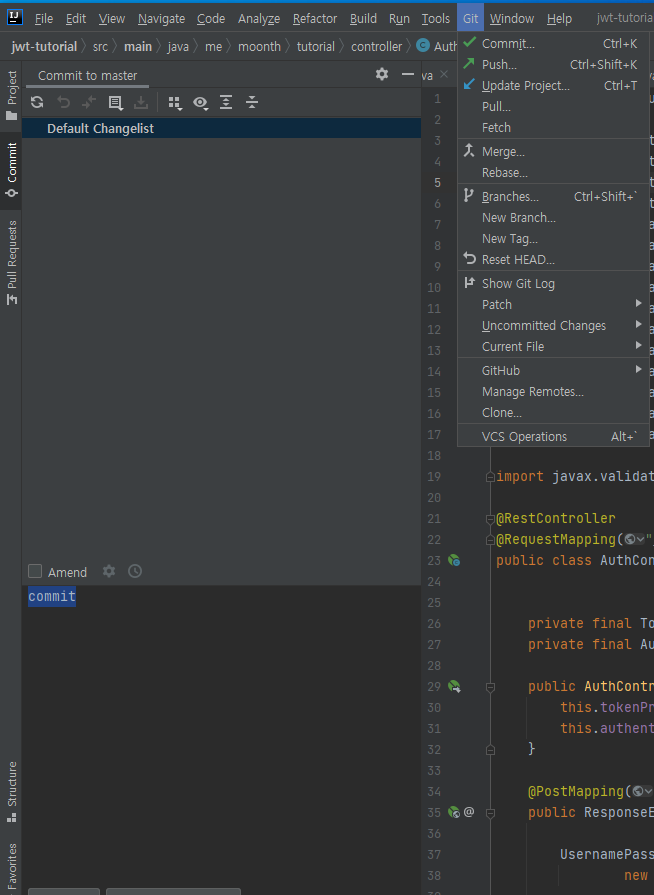The image size is (654, 895).
Task: Open commit options gear next to Amend
Action: (109, 571)
